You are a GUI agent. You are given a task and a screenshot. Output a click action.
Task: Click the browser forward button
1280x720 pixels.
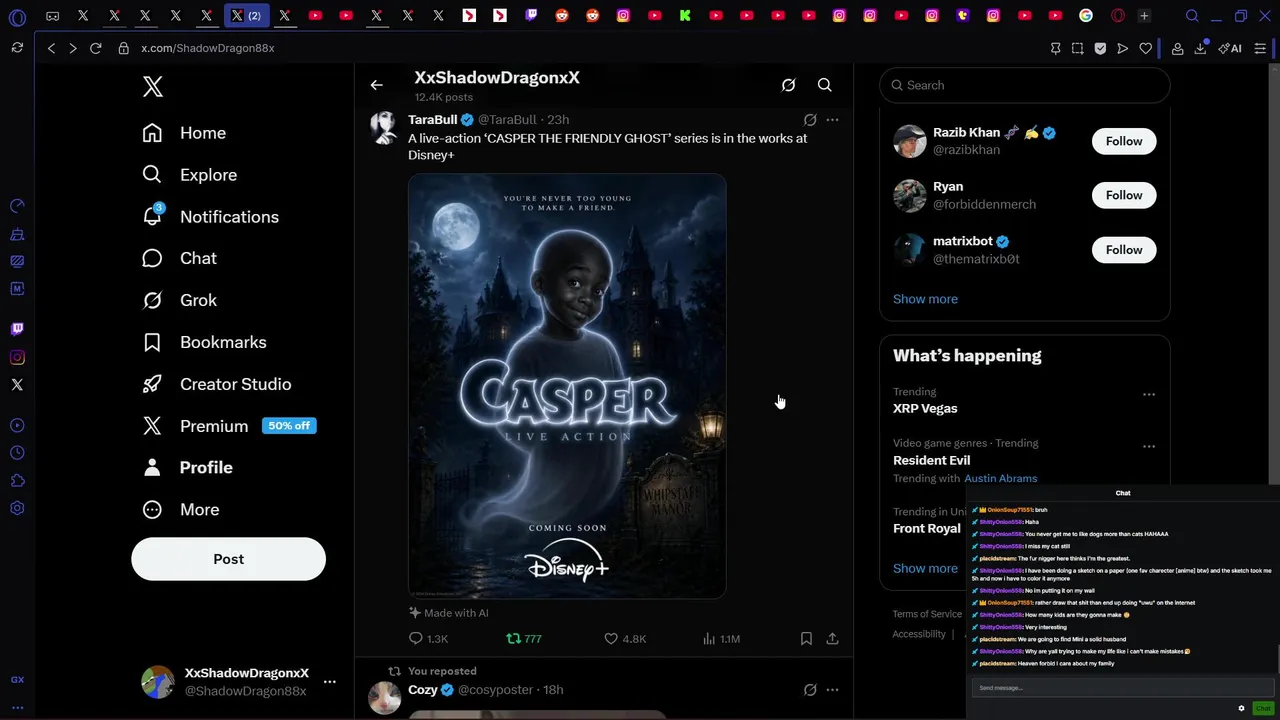(x=73, y=48)
